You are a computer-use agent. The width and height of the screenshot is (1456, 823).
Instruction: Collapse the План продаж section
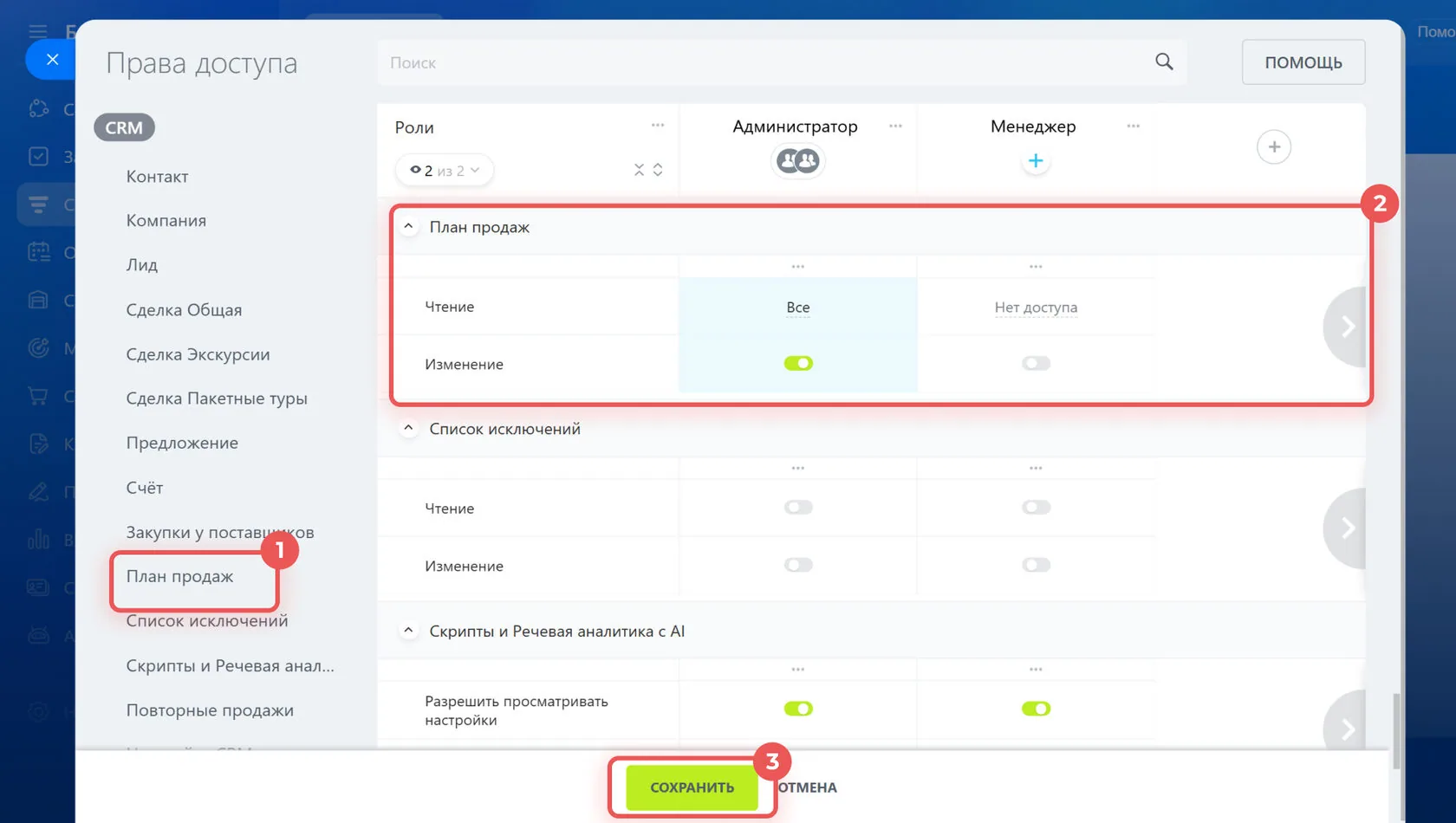pos(408,226)
